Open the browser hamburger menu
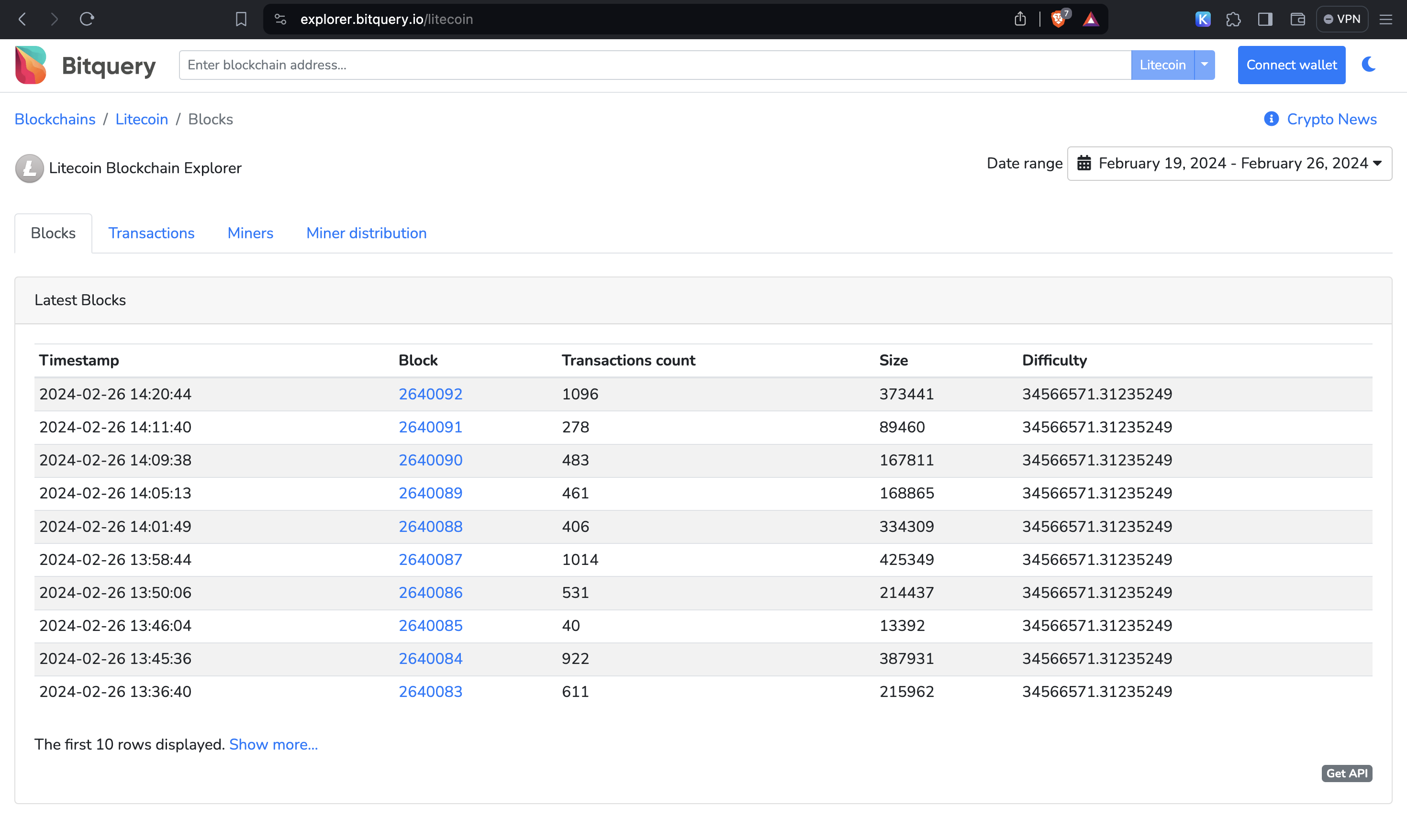This screenshot has width=1407, height=840. point(1385,19)
